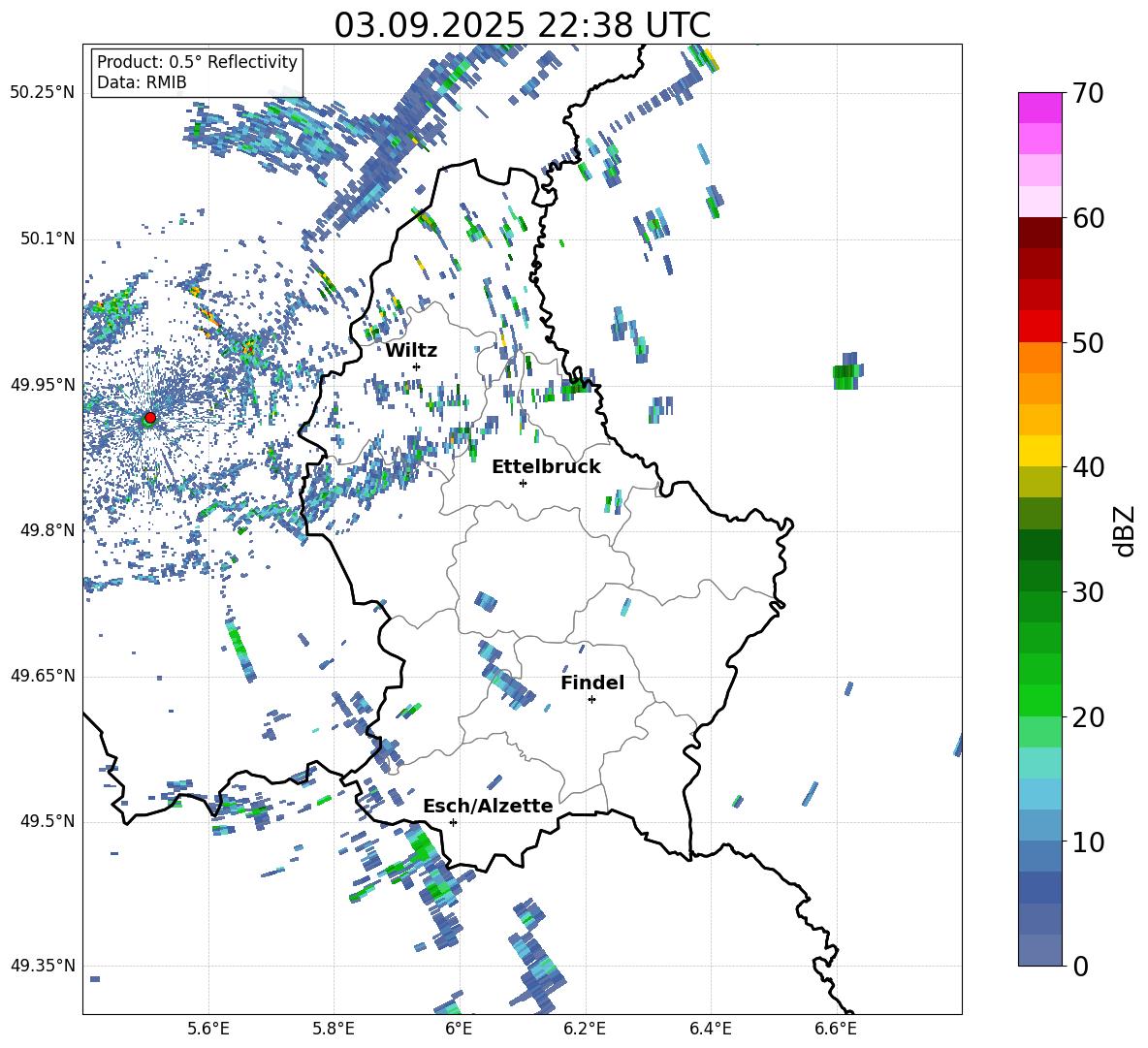Click the 6.4°E longitude label
1148x1048 pixels.
pos(710,1029)
